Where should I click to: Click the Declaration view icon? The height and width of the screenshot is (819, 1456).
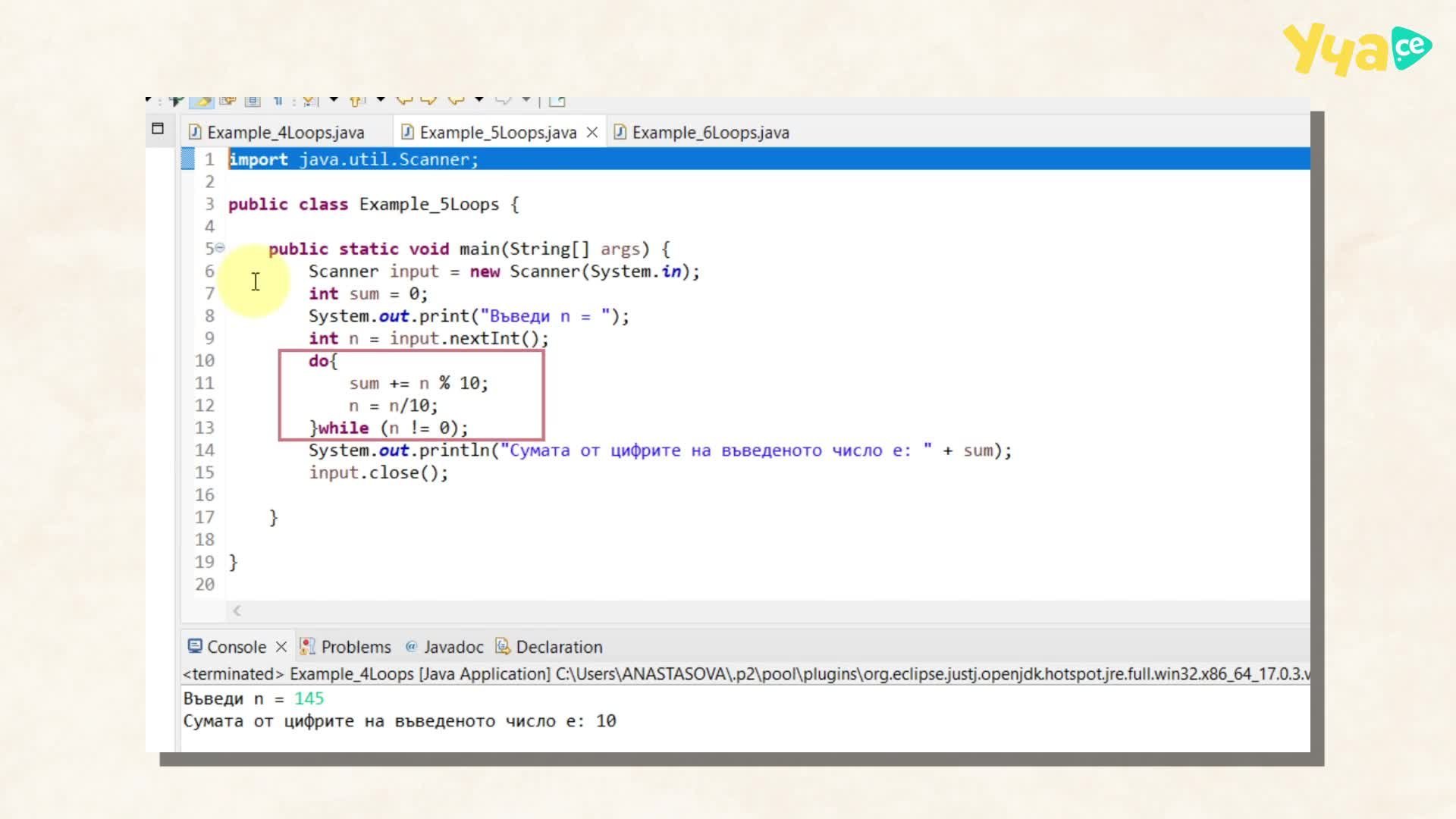coord(502,646)
